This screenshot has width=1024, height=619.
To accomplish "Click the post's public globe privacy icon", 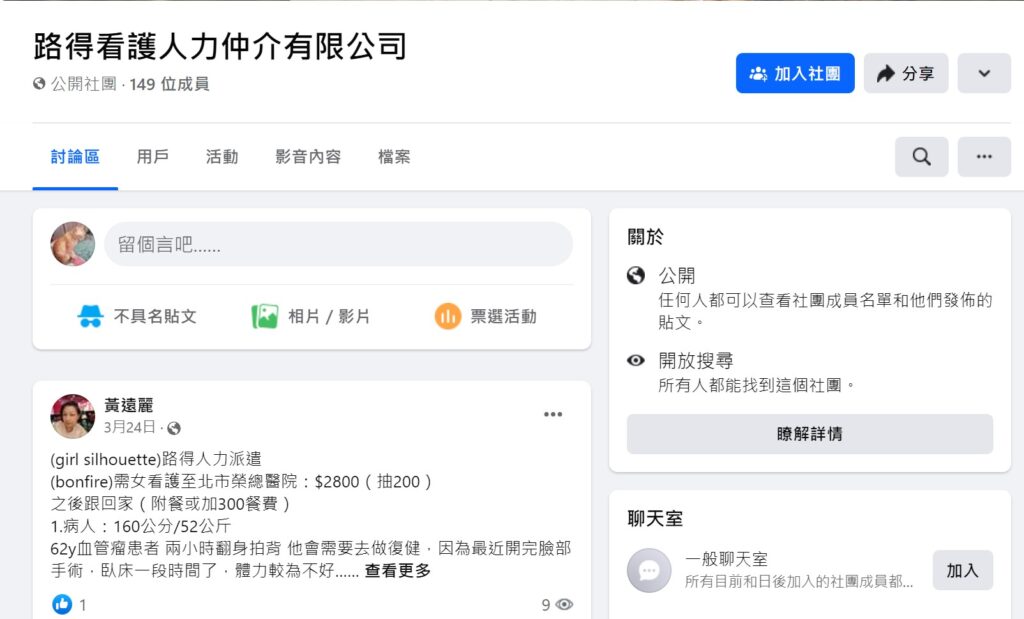I will point(174,428).
